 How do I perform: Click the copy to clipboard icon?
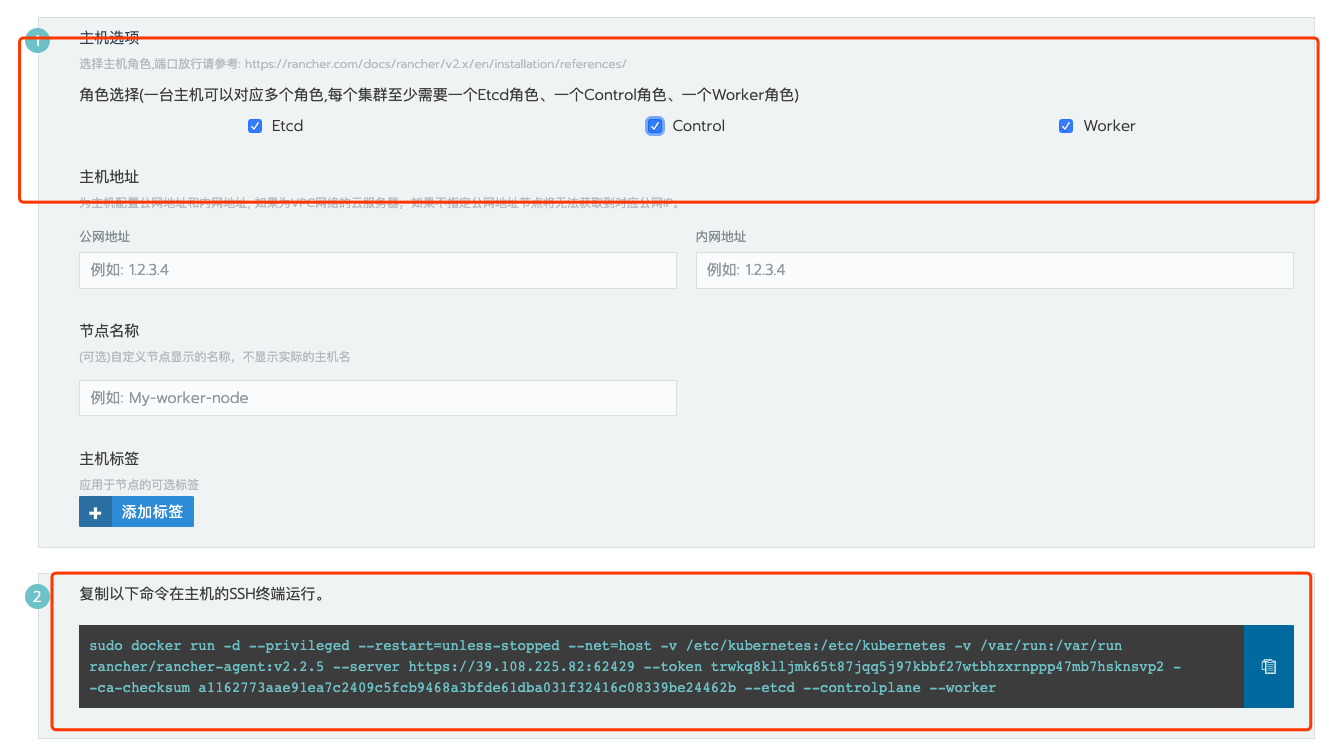1268,666
